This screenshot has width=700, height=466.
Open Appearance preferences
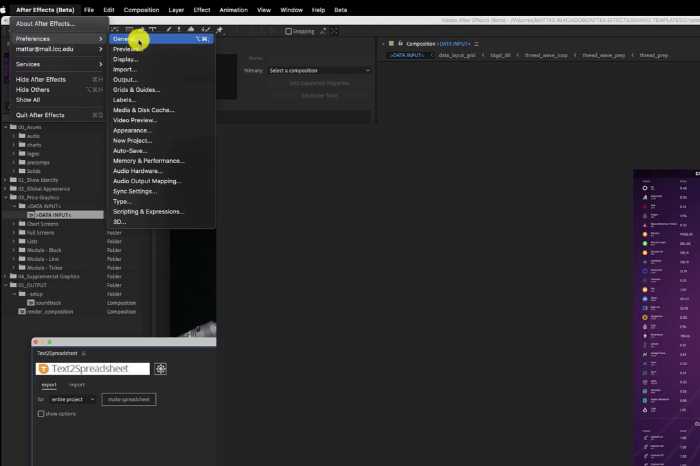coord(162,130)
